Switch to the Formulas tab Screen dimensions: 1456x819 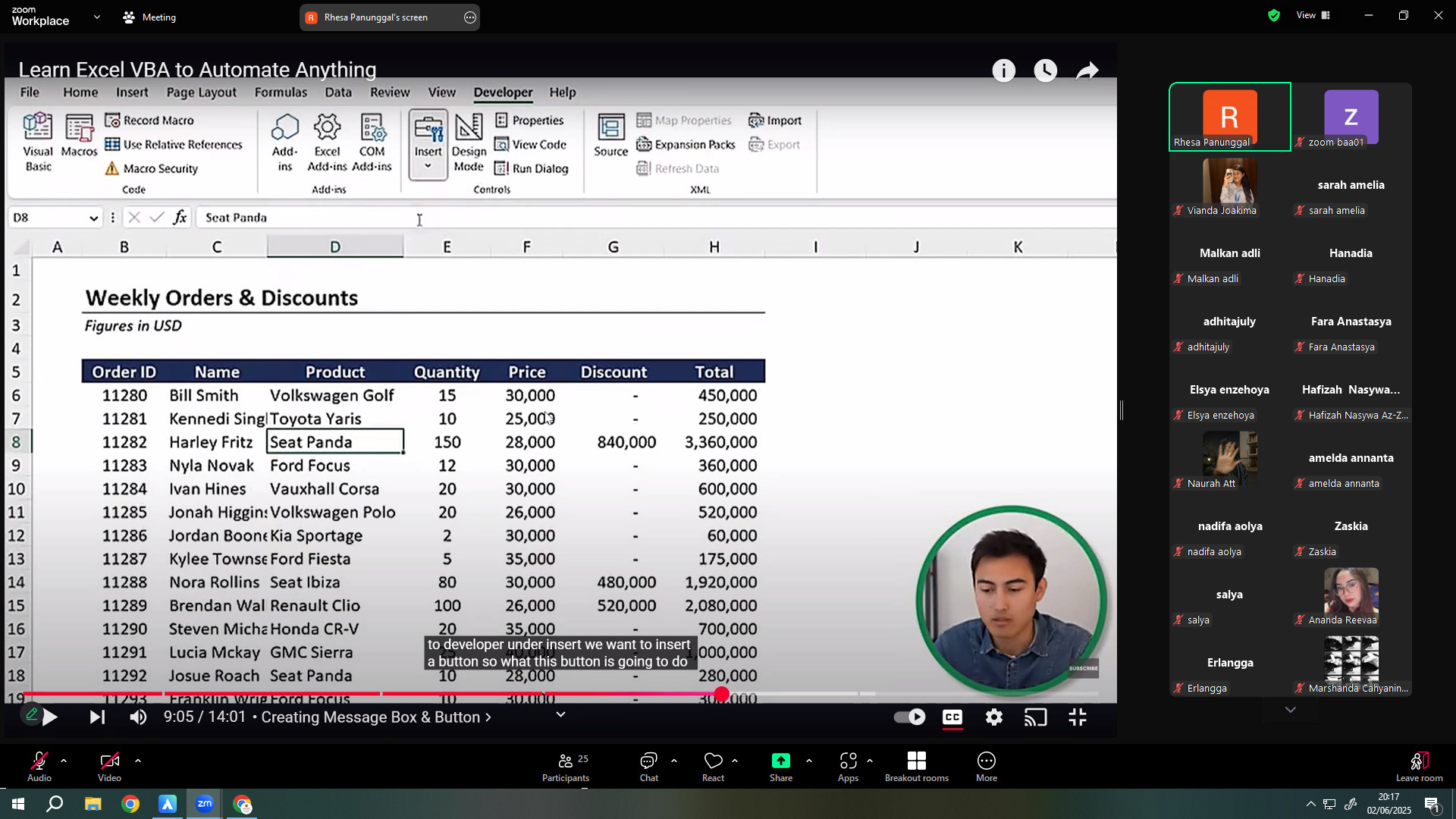[281, 93]
